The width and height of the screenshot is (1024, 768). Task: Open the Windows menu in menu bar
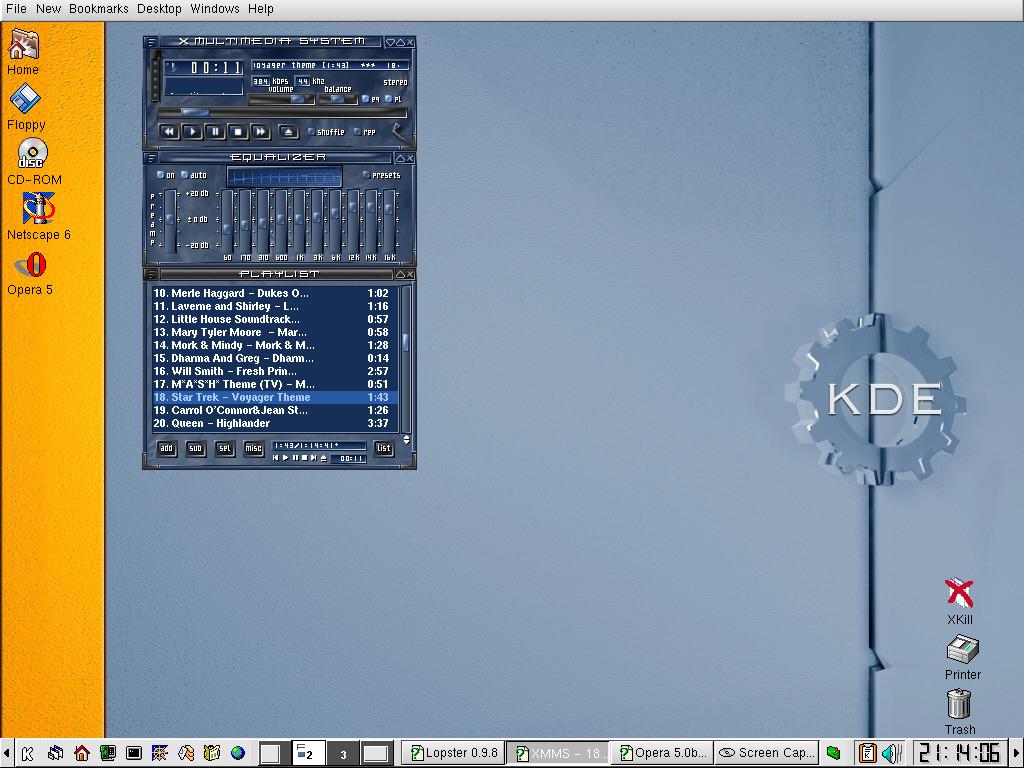215,9
